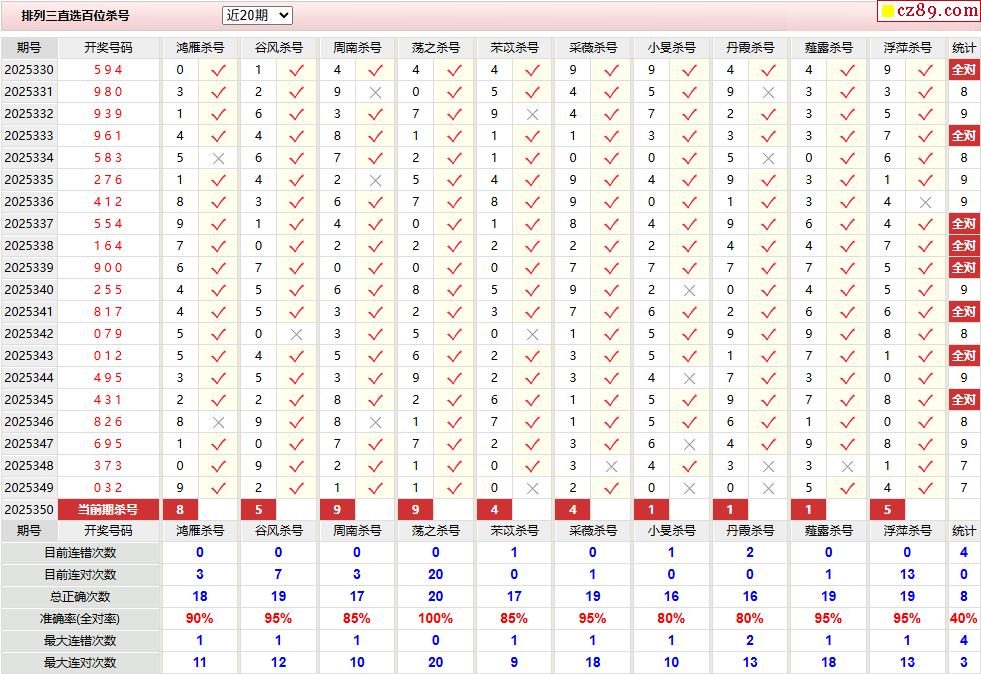Click the X mark for 小旻杀号 in row 2025347
The height and width of the screenshot is (674, 981).
[x=689, y=444]
